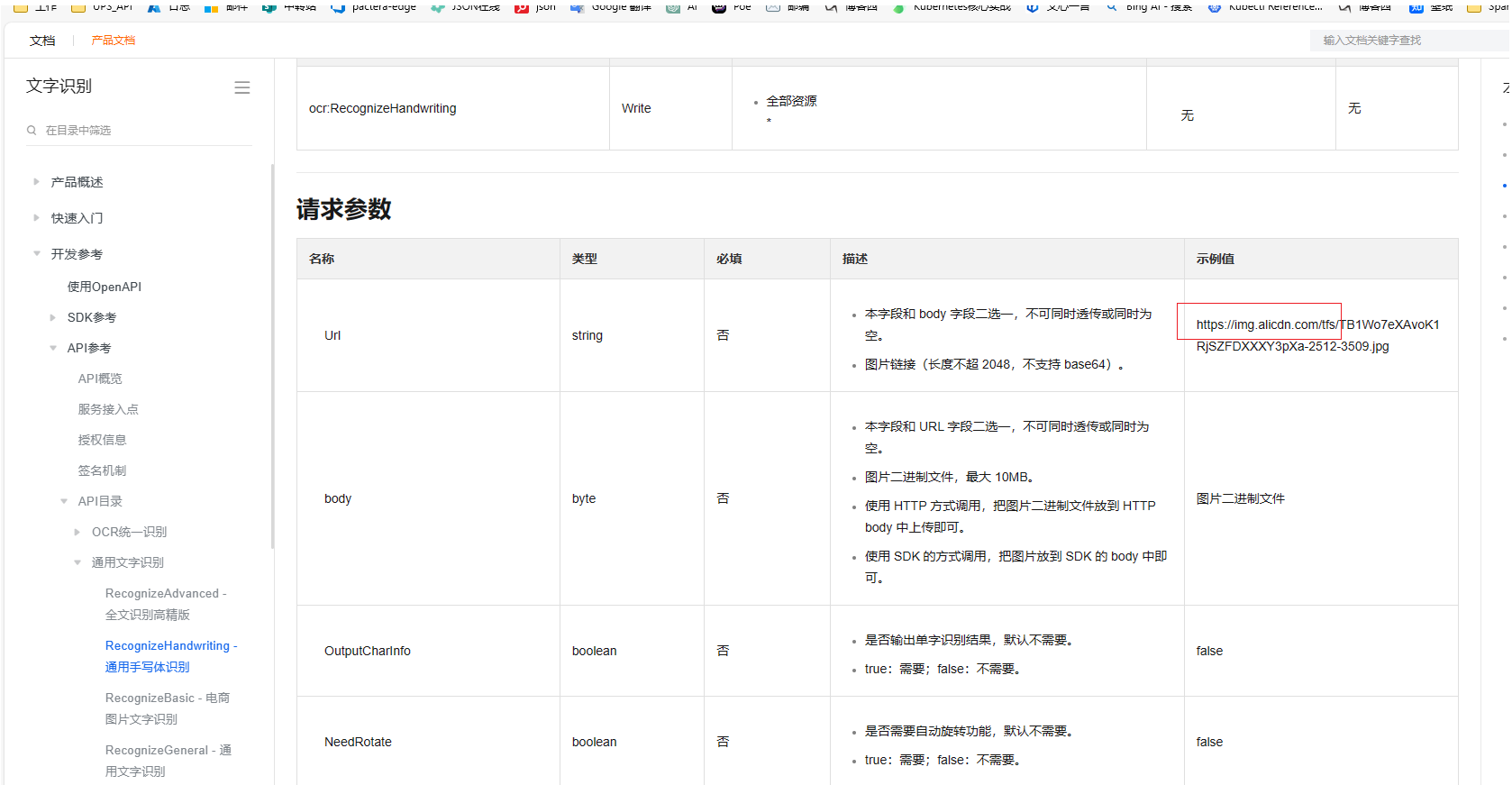Click 是否输出单字识别结果 description
Screen dimensions: 1512x785
969,640
